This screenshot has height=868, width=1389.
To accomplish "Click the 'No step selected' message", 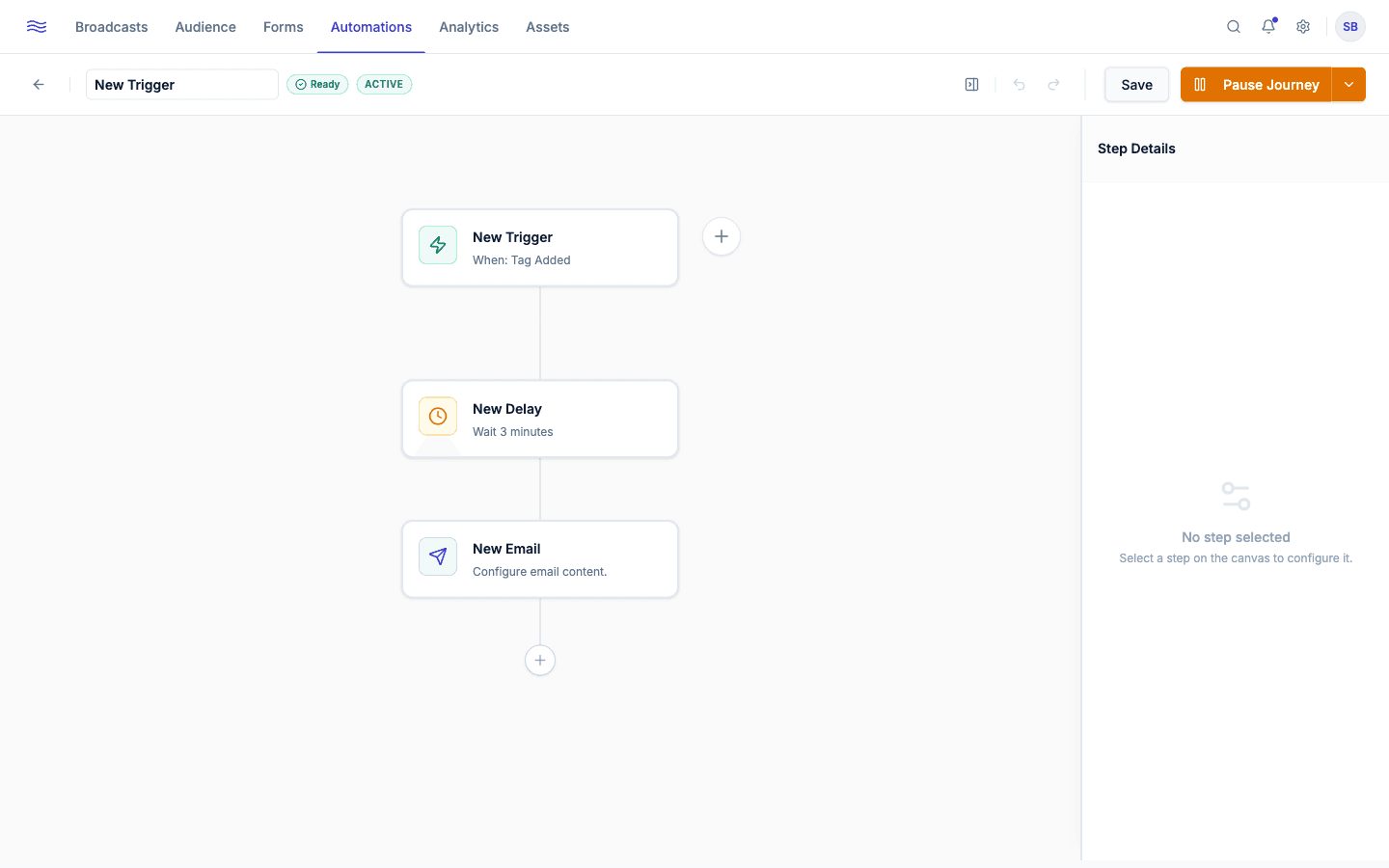I will 1236,537.
